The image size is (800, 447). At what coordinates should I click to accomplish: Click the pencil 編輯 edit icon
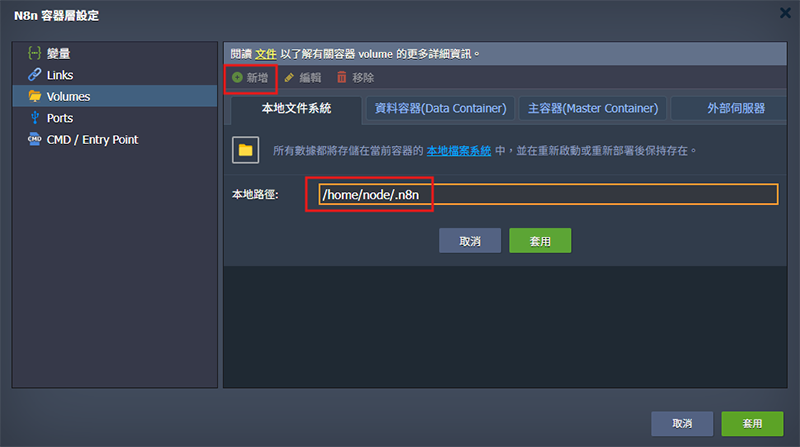coord(289,78)
